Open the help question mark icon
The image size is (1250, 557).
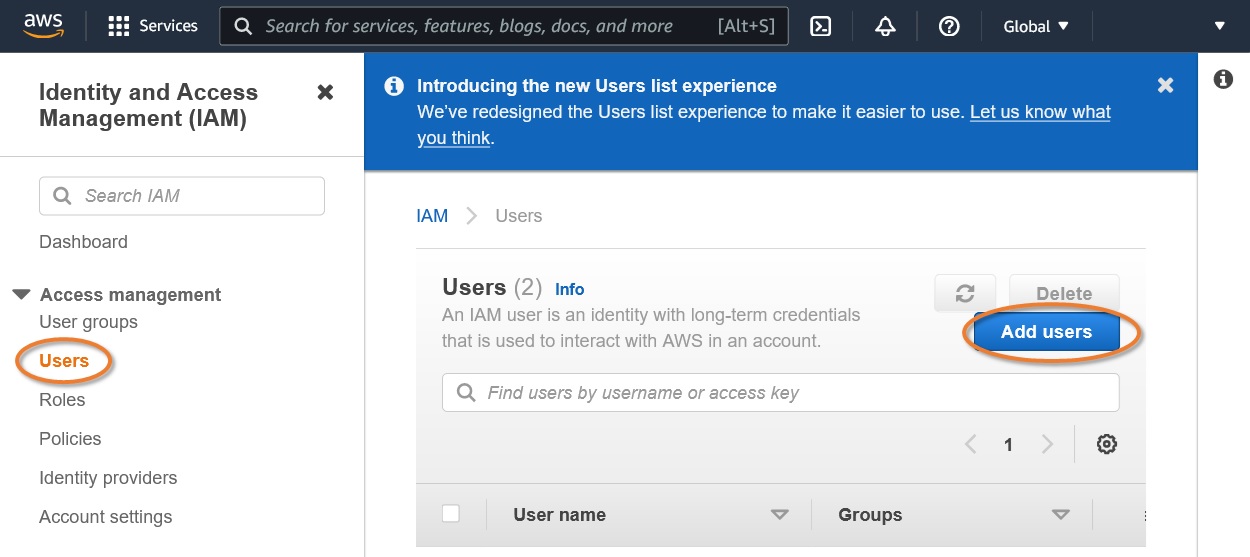[x=949, y=27]
